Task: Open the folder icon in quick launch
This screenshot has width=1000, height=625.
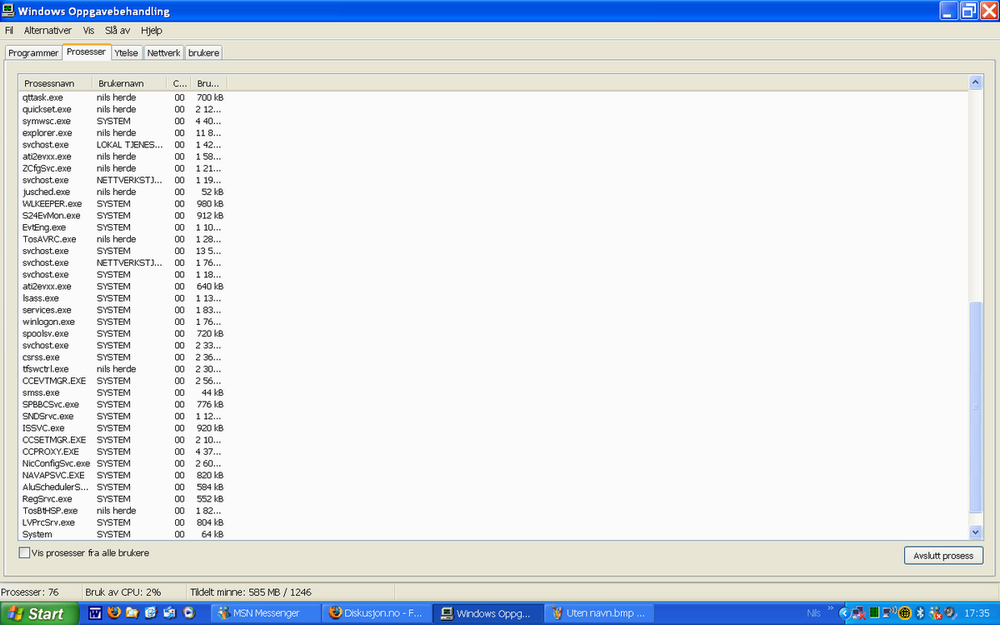Action: click(x=132, y=613)
